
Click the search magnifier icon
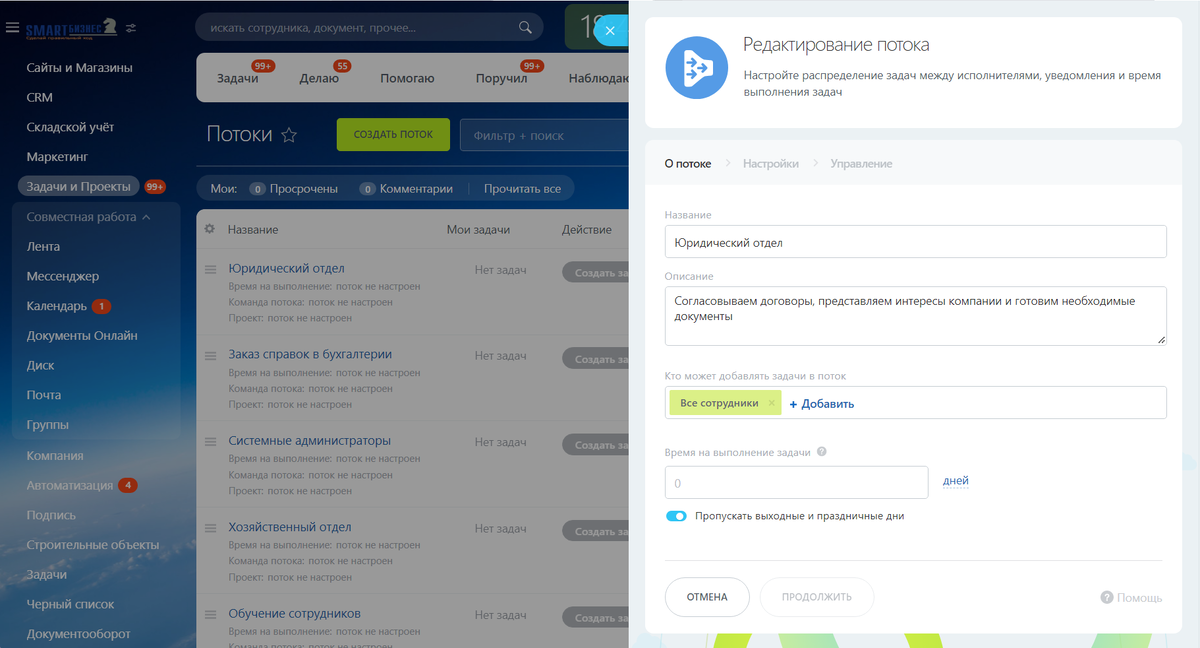[x=527, y=28]
